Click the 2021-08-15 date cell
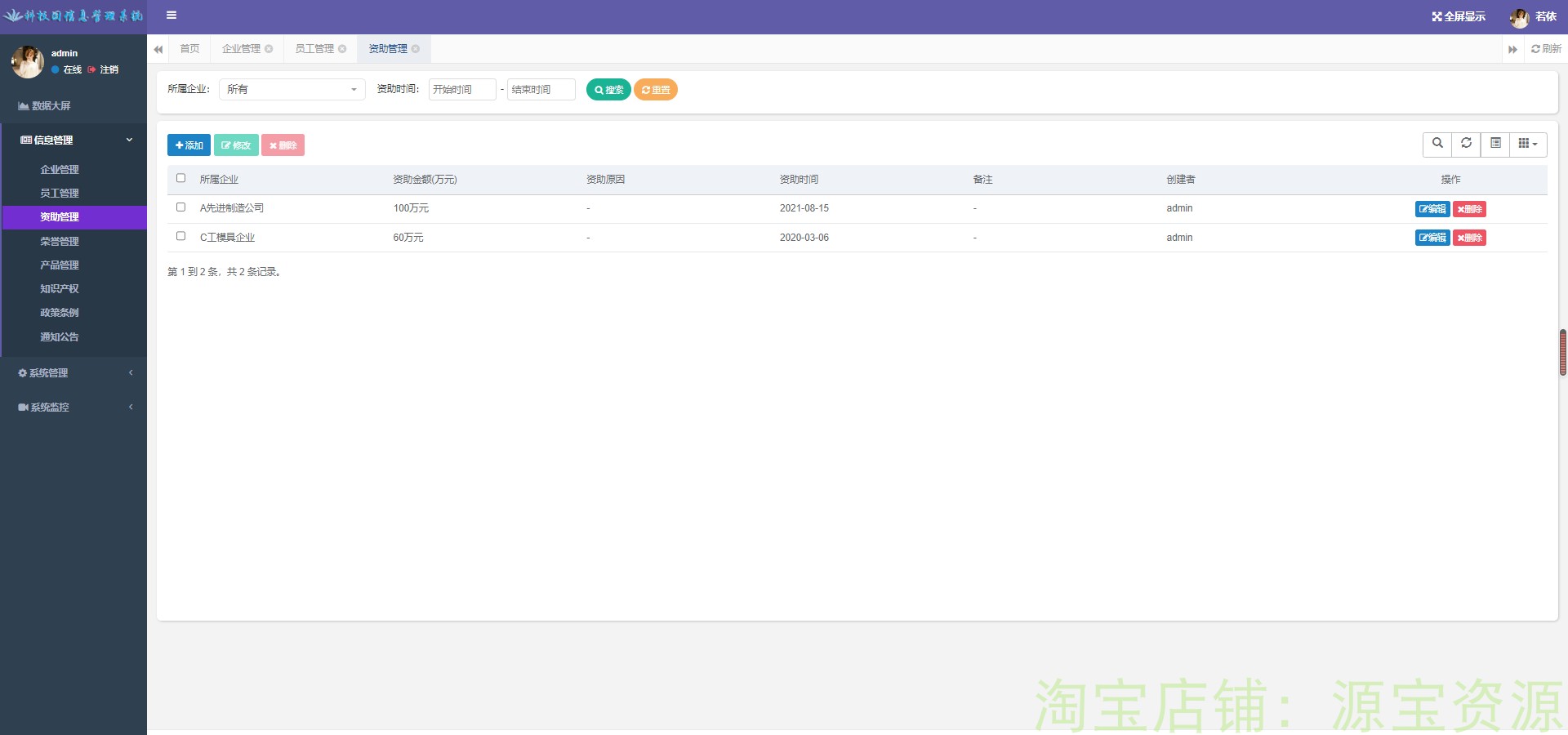The height and width of the screenshot is (735, 1568). [804, 208]
